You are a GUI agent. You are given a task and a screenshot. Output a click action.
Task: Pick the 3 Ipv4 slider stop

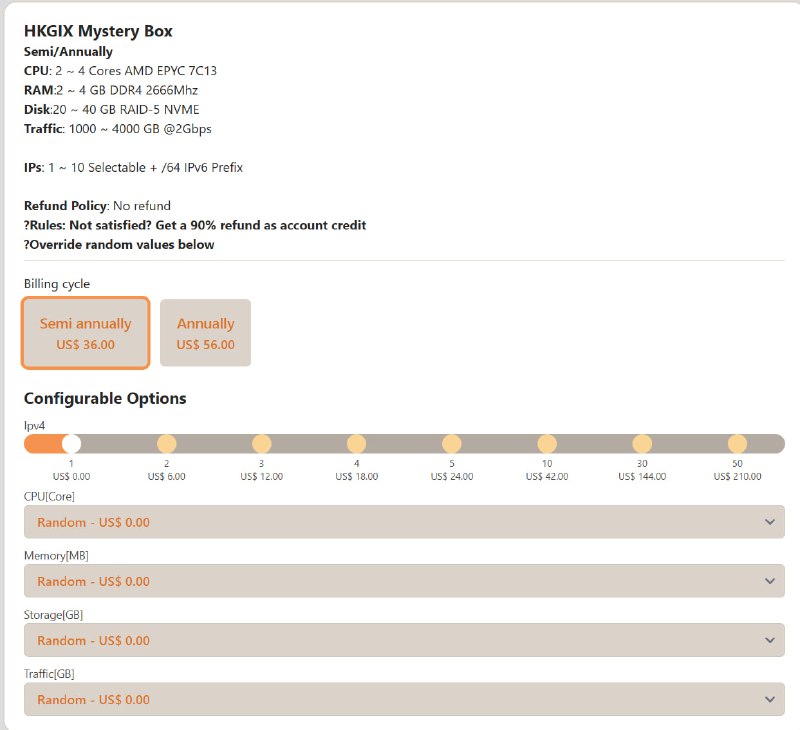click(261, 444)
